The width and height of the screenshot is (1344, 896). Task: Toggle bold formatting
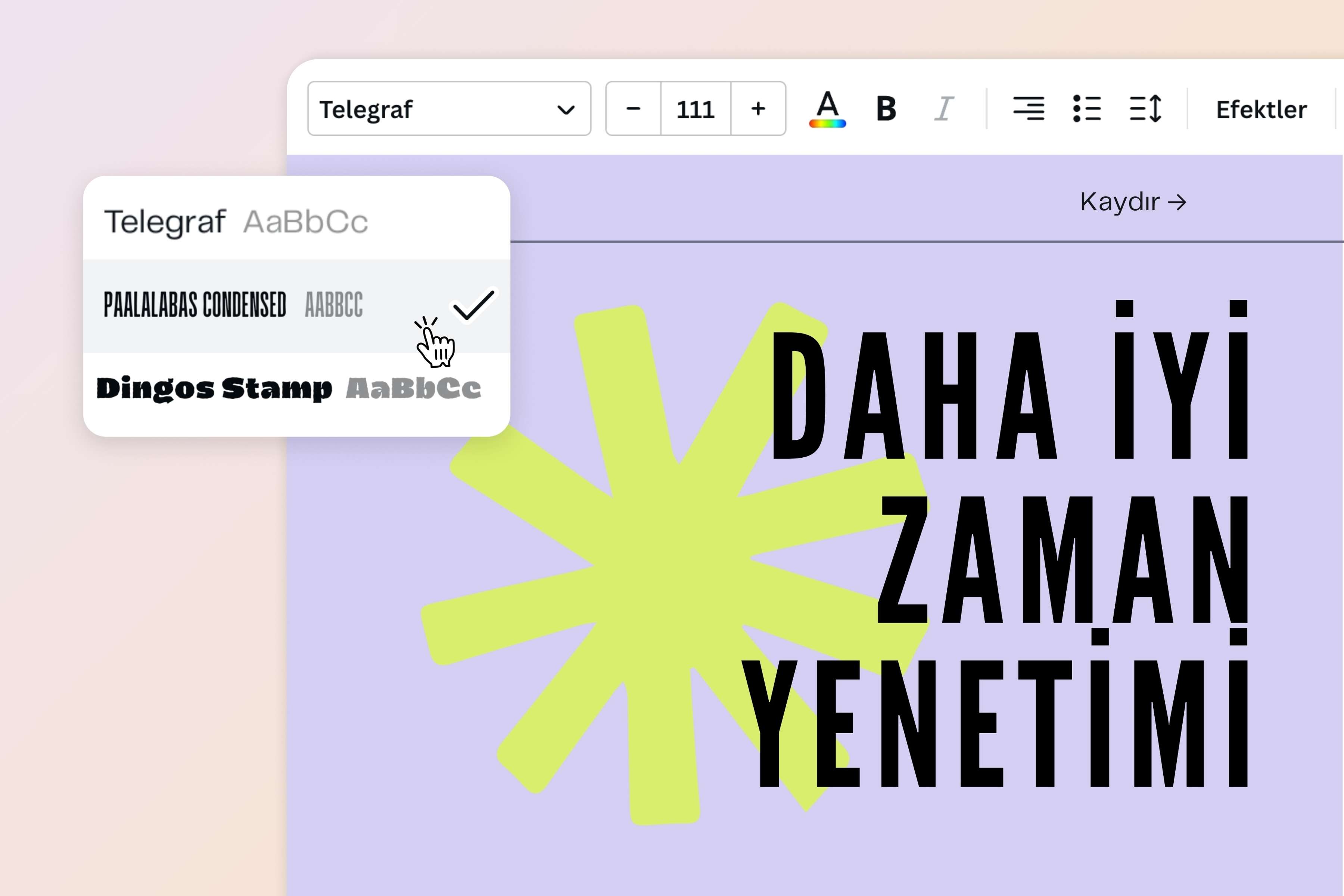point(886,109)
